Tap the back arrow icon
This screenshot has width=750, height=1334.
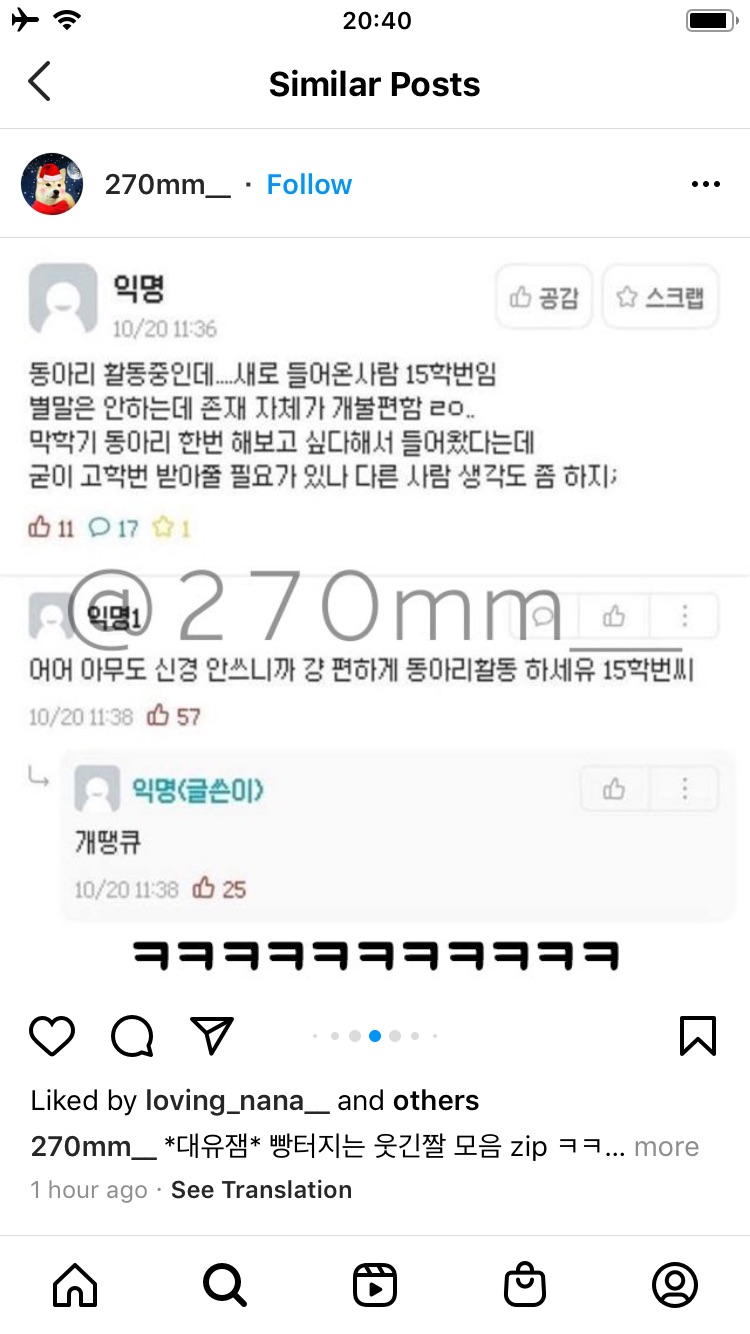tap(39, 82)
